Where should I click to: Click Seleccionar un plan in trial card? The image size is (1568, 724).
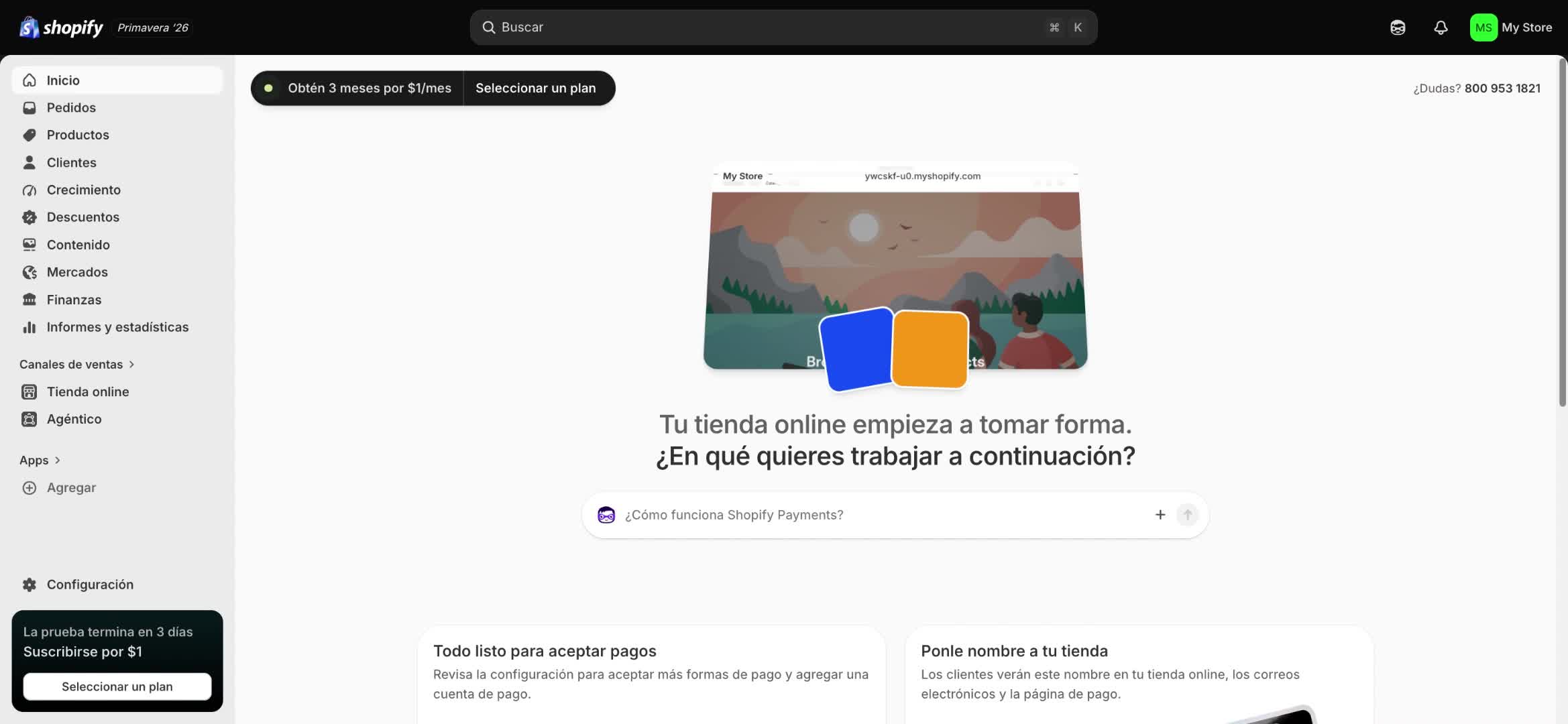[x=117, y=686]
